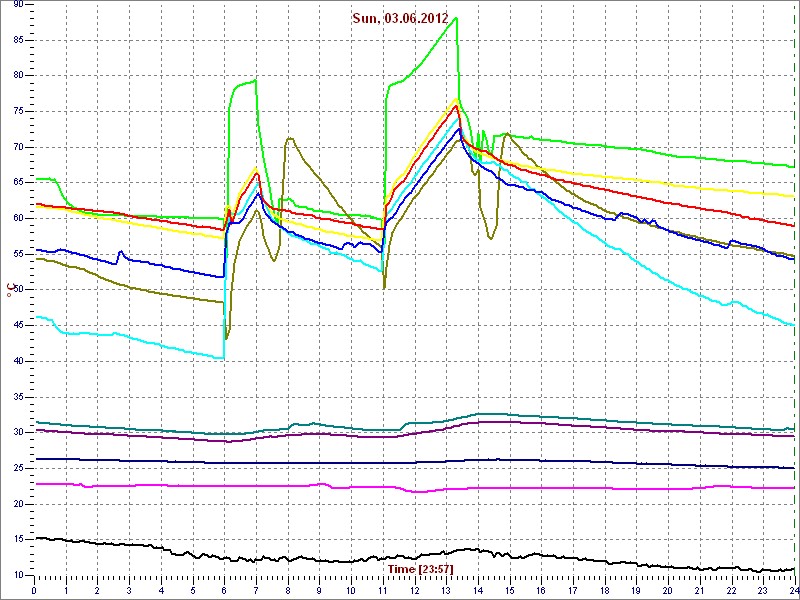Screen dimensions: 800x600
Task: Select the 6 hour tick on the time axis
Action: (x=224, y=590)
